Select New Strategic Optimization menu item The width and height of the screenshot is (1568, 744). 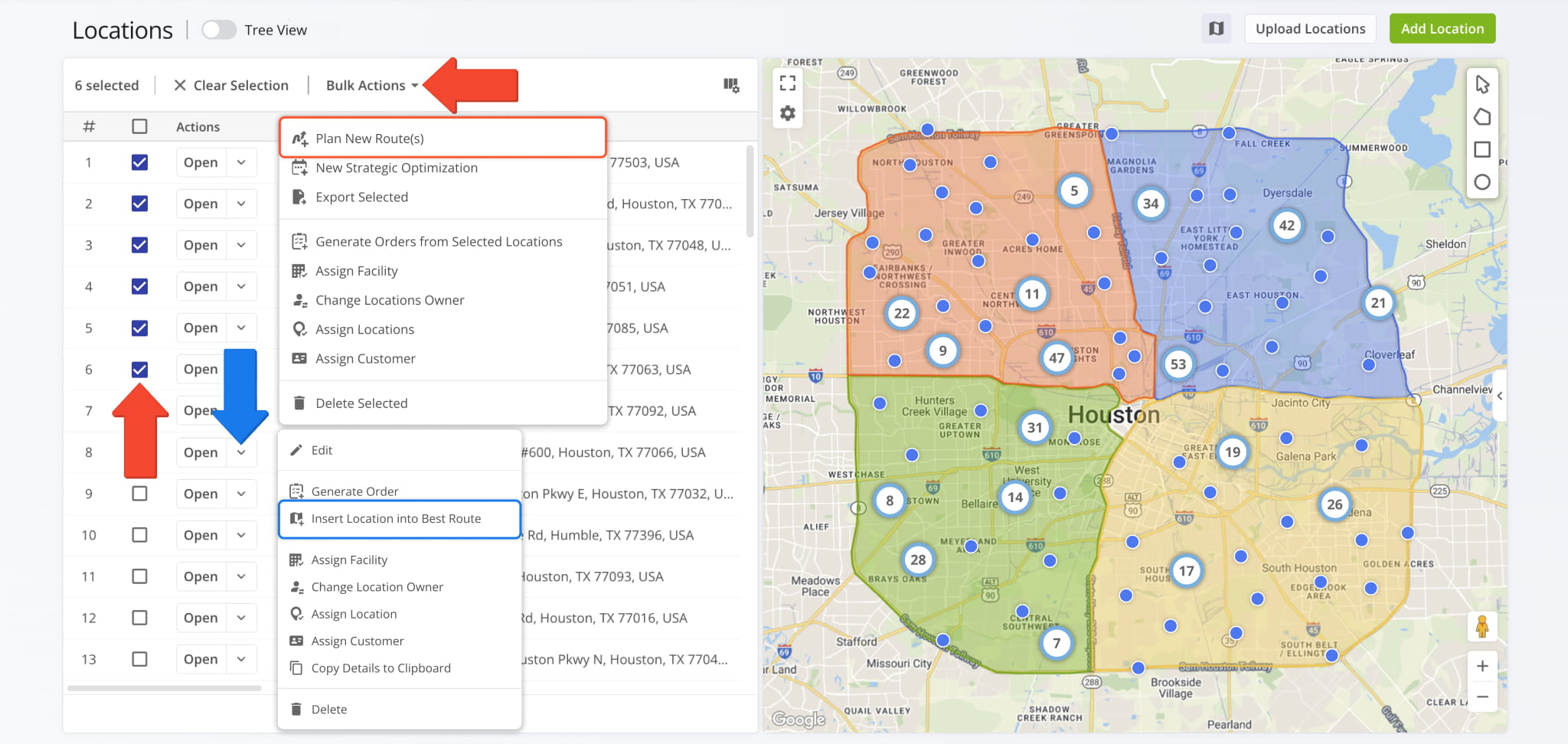[443, 168]
